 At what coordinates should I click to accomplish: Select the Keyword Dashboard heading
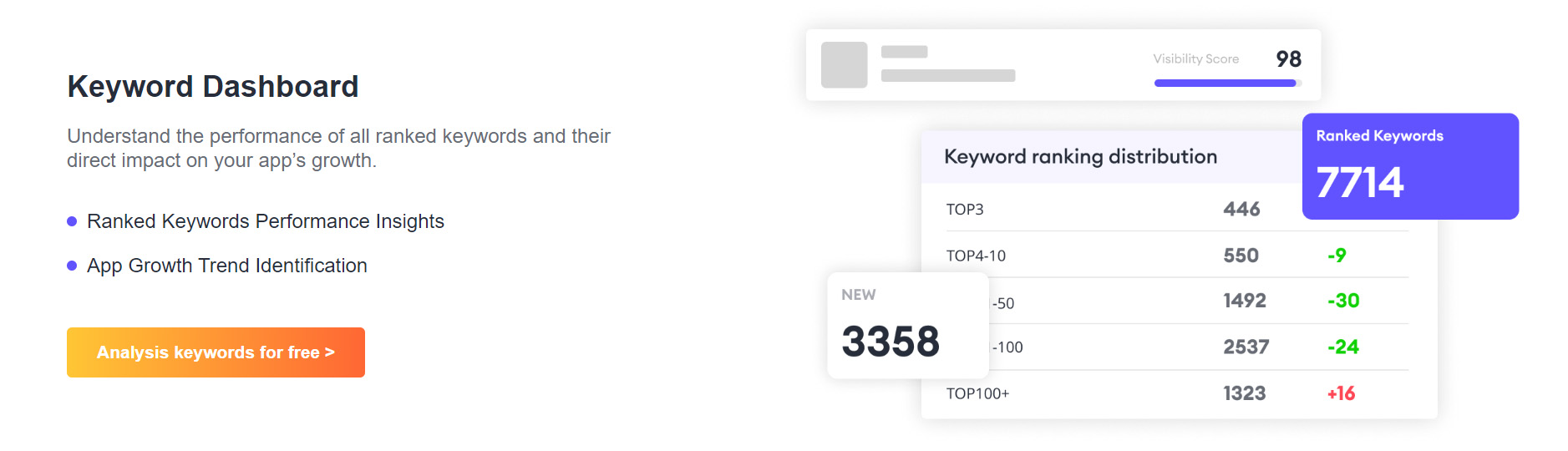tap(213, 86)
